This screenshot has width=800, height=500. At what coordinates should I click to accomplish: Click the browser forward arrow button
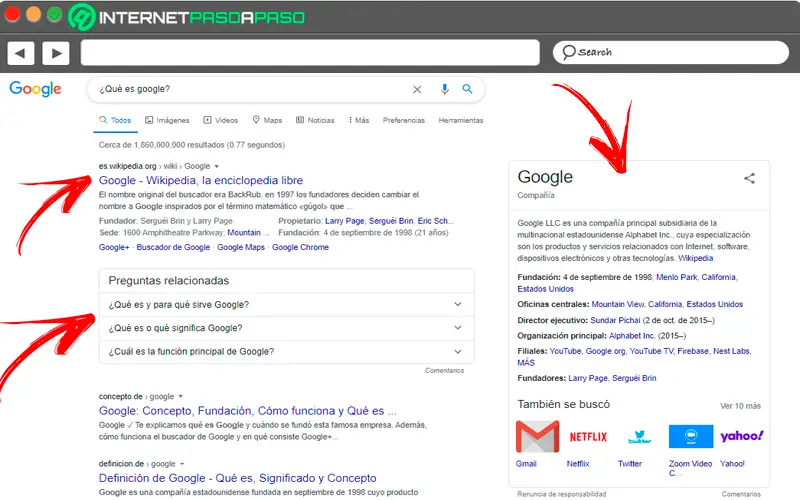click(56, 53)
